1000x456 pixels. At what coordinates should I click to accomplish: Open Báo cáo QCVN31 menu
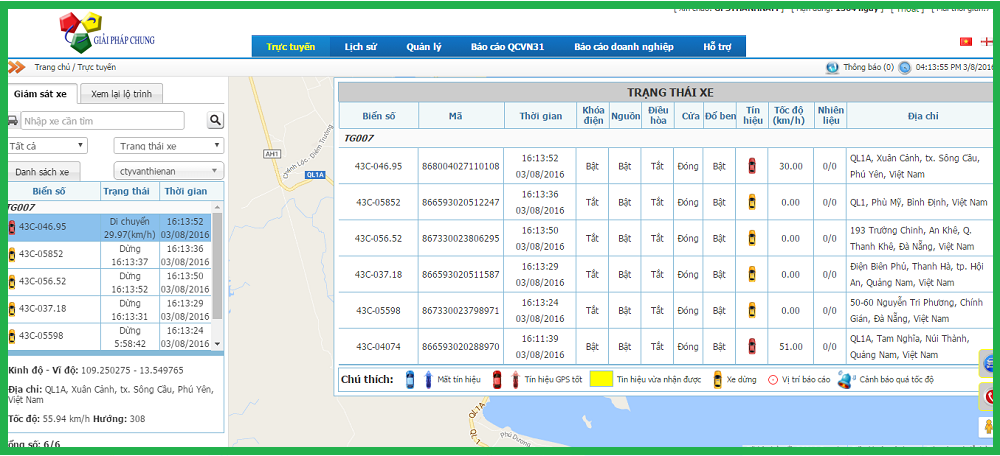[508, 47]
